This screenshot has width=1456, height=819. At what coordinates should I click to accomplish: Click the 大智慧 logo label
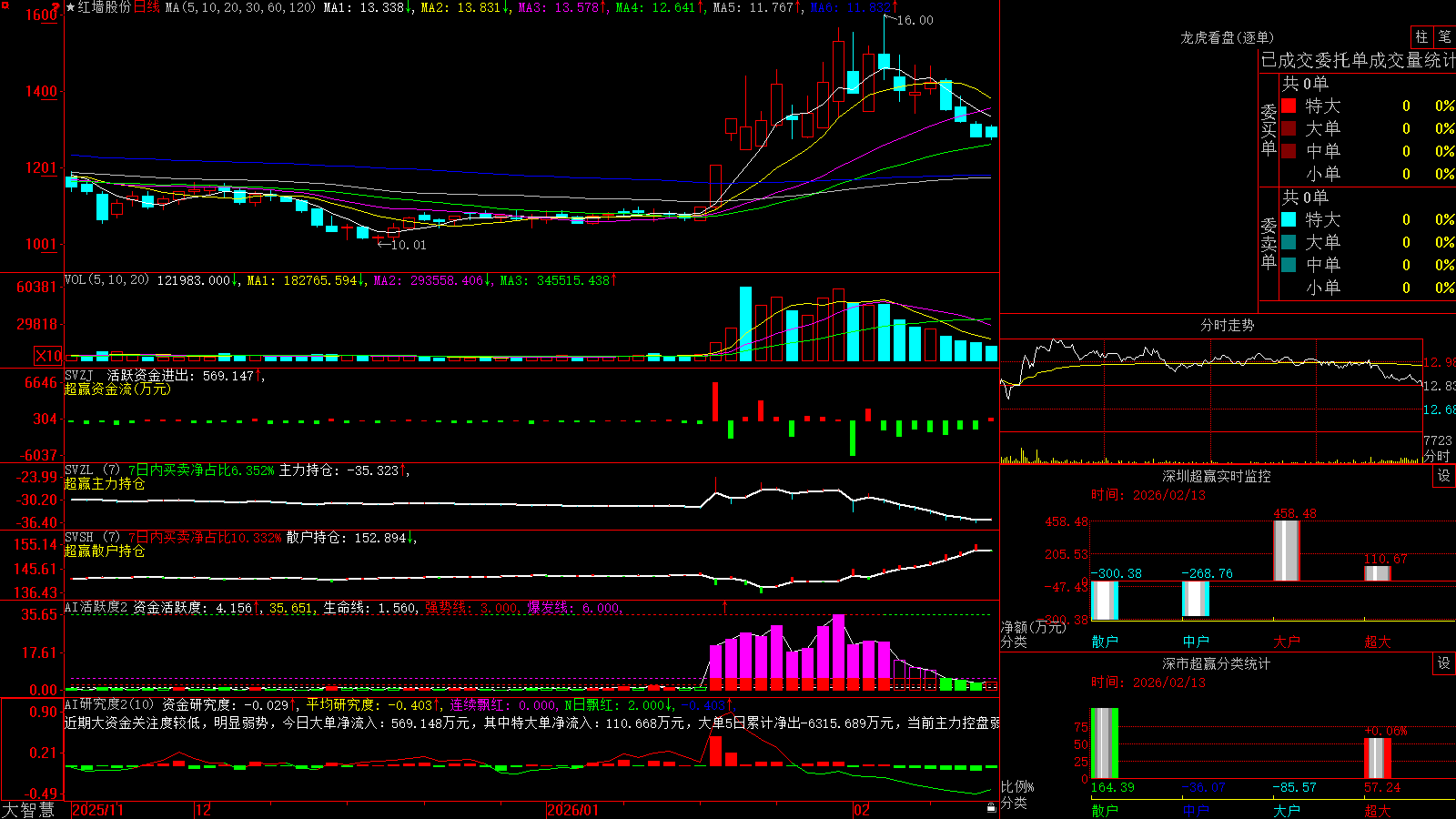click(x=28, y=809)
